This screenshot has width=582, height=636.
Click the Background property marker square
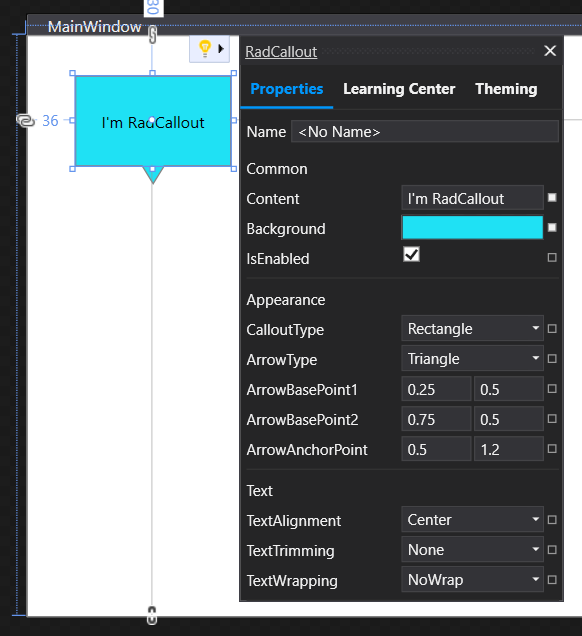552,228
